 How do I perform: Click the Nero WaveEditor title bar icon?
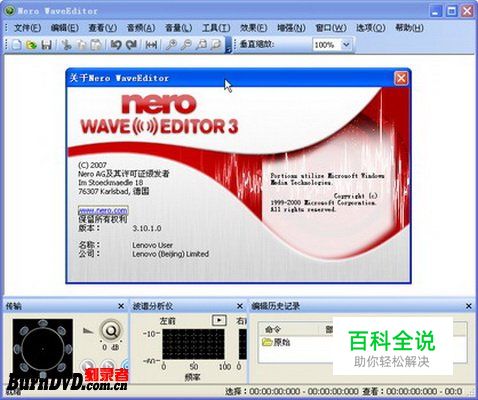coord(10,11)
